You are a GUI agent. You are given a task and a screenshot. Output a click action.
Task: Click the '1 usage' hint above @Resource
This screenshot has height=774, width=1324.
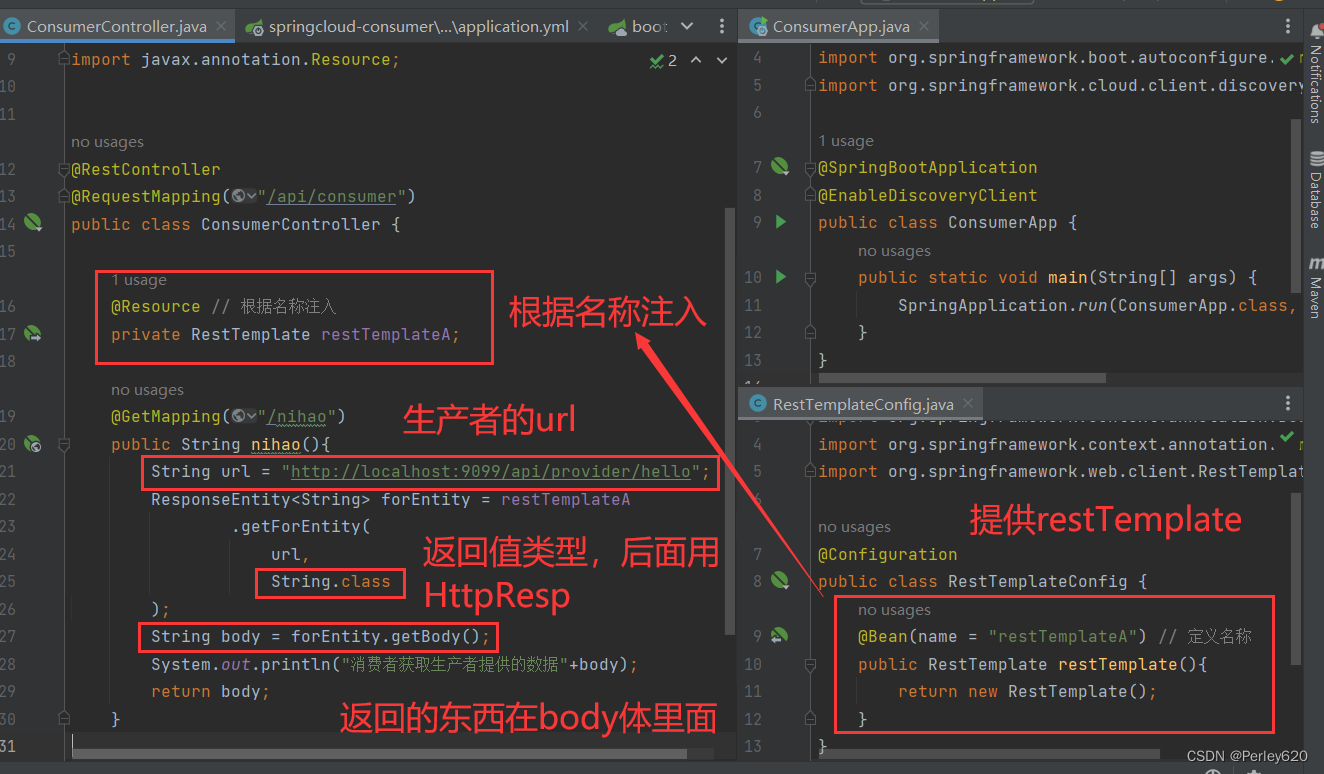point(139,280)
